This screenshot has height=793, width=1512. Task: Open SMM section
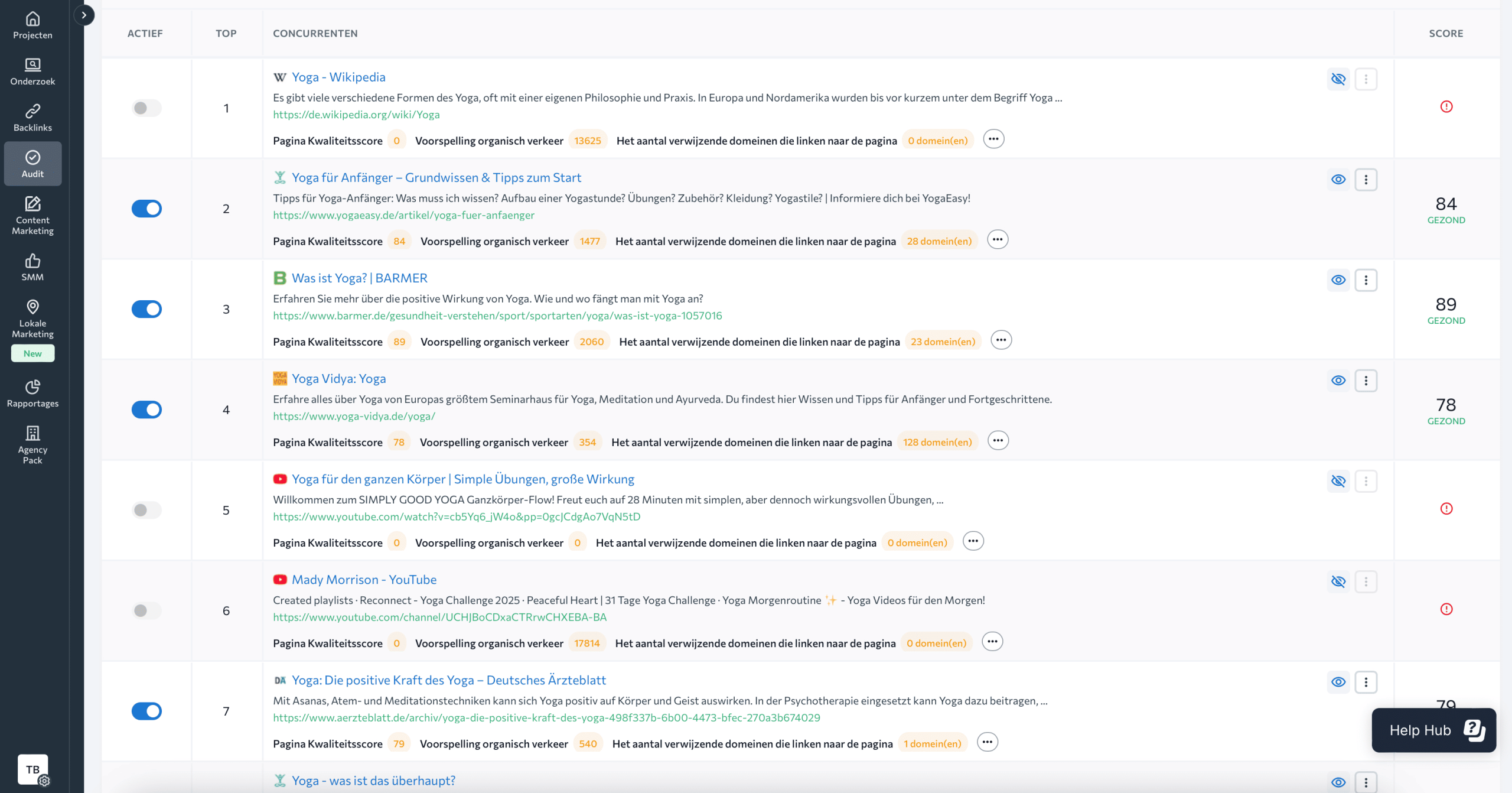click(32, 267)
